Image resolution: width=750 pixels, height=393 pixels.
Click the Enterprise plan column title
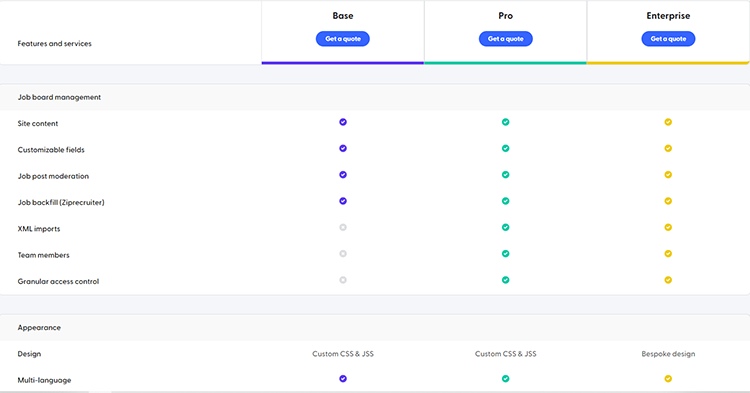[x=668, y=16]
